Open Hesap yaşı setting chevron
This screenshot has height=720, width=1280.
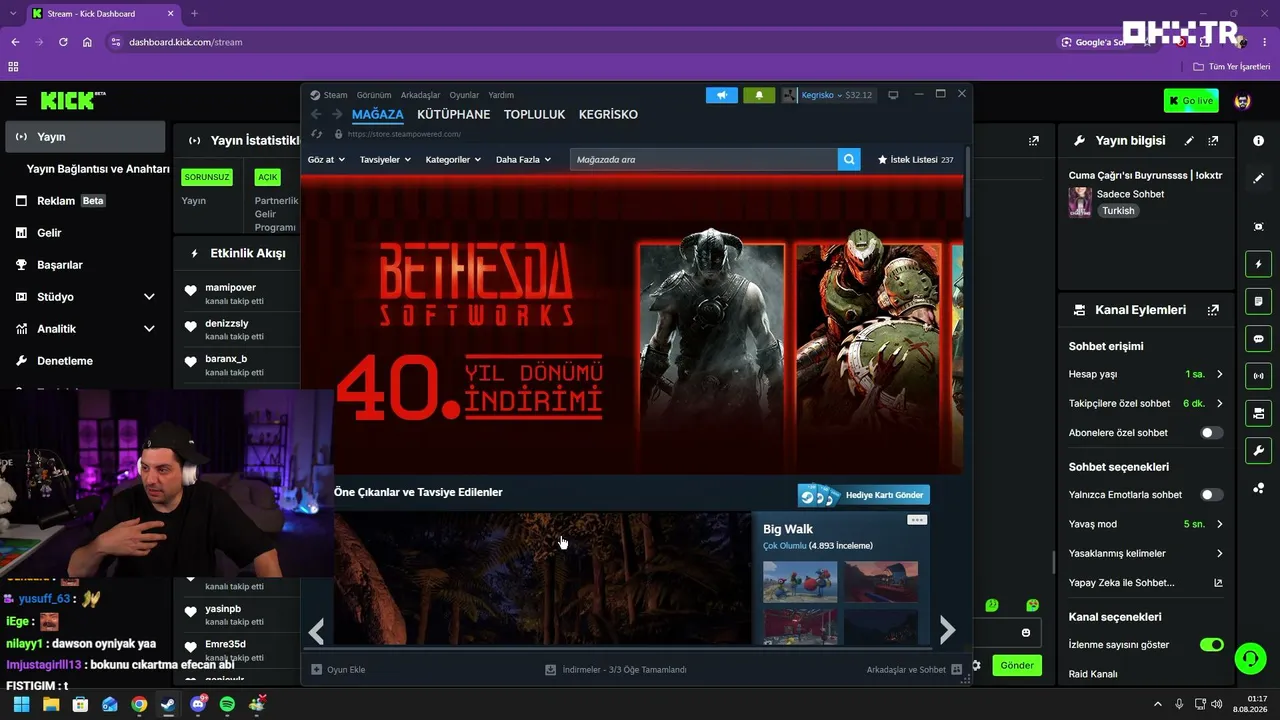coord(1219,374)
